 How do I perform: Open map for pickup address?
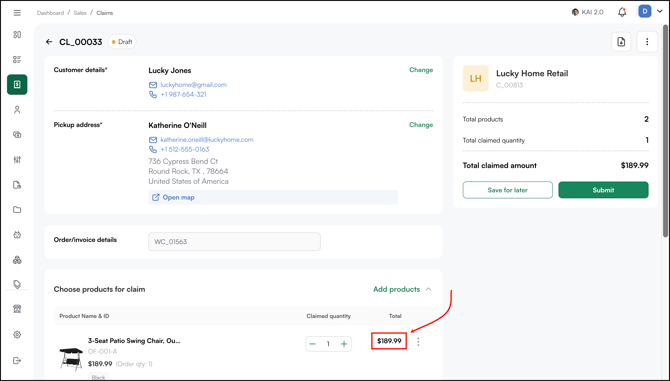tap(273, 197)
